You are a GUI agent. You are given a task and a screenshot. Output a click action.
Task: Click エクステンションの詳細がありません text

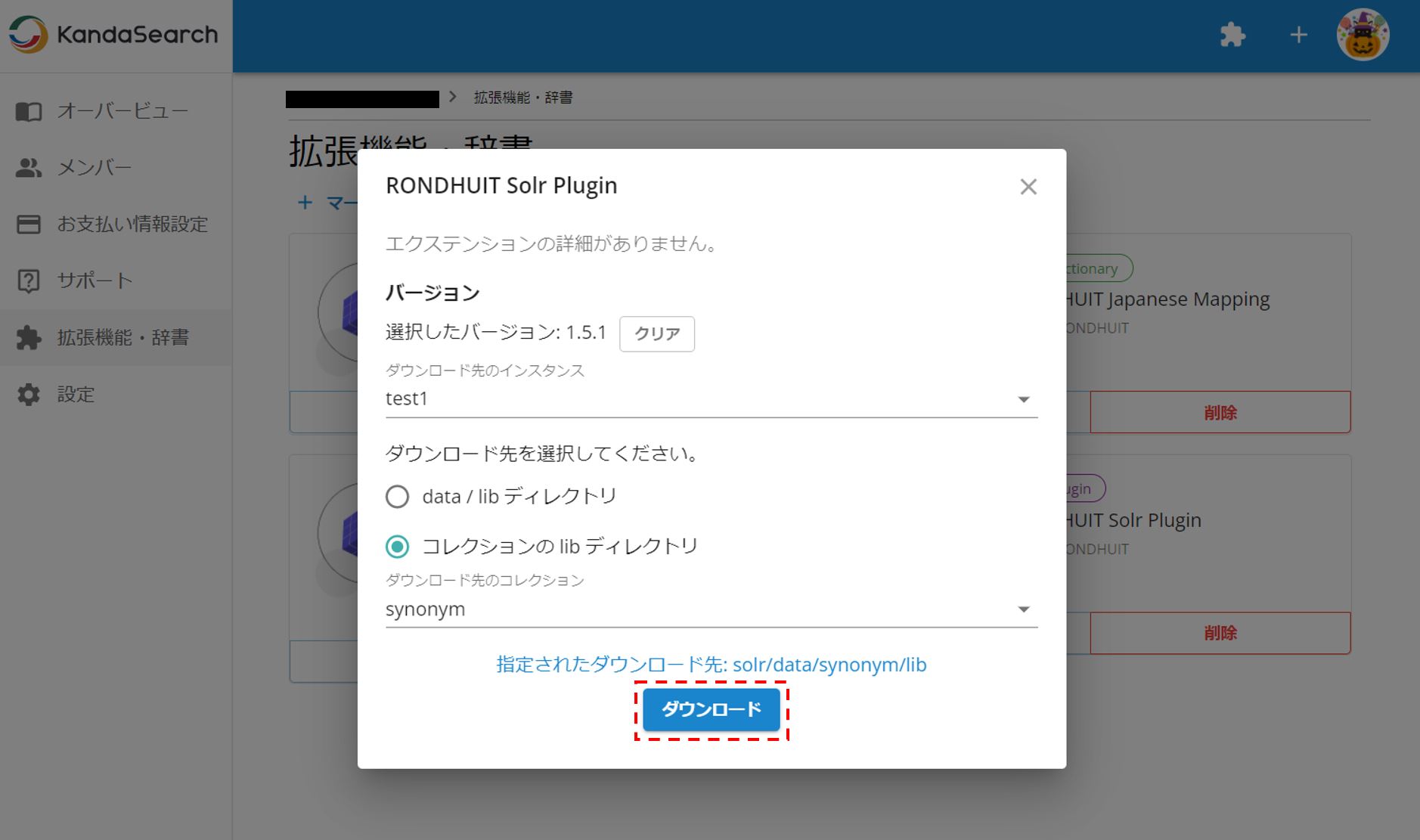click(551, 243)
